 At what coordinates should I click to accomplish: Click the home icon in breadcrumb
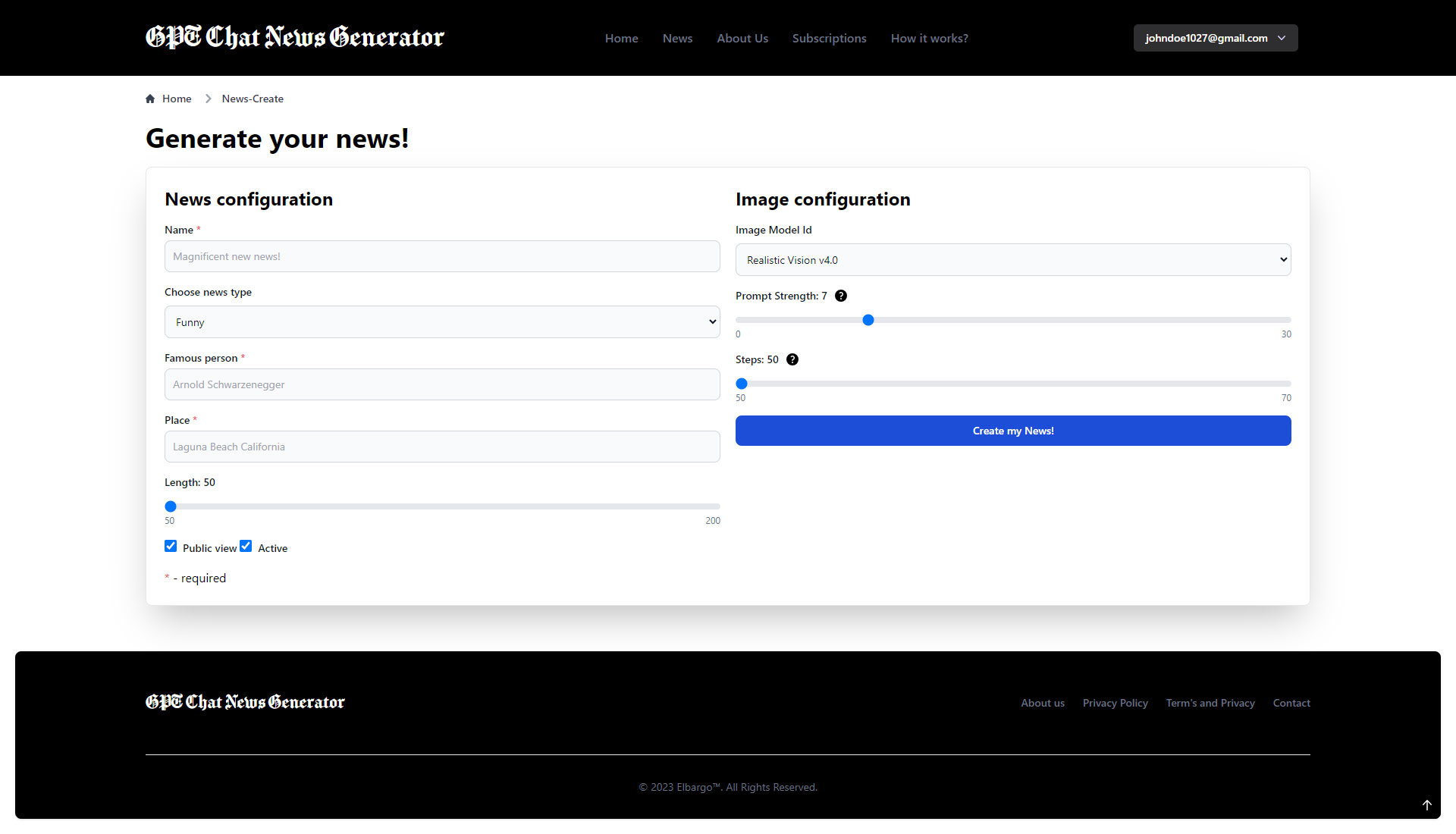(x=150, y=99)
